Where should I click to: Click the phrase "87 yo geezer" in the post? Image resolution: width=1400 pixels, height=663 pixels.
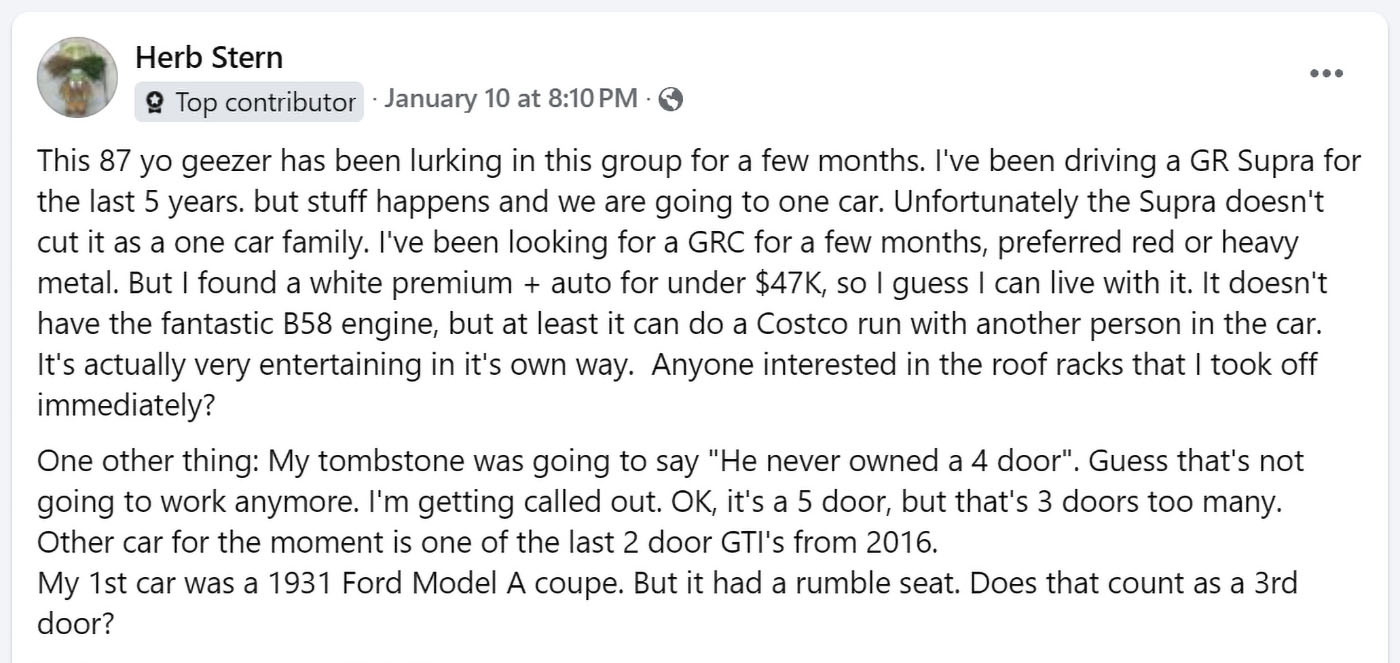(x=210, y=160)
